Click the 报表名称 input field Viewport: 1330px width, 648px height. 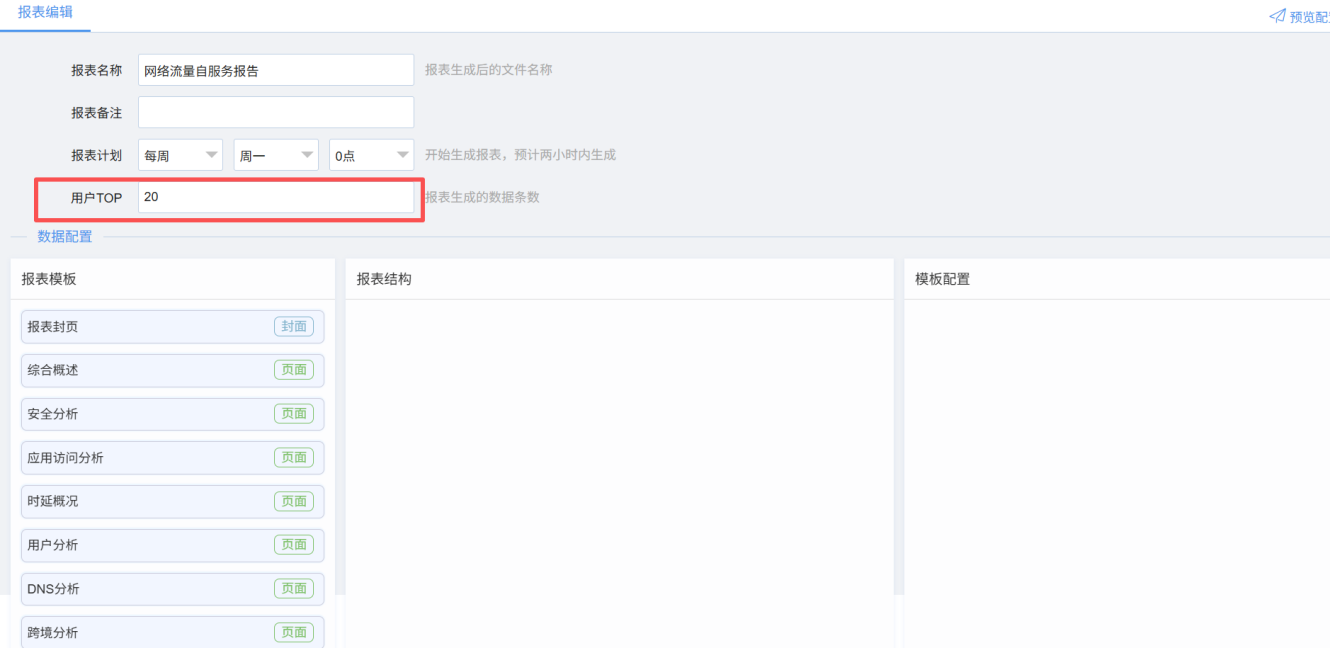[x=276, y=71]
